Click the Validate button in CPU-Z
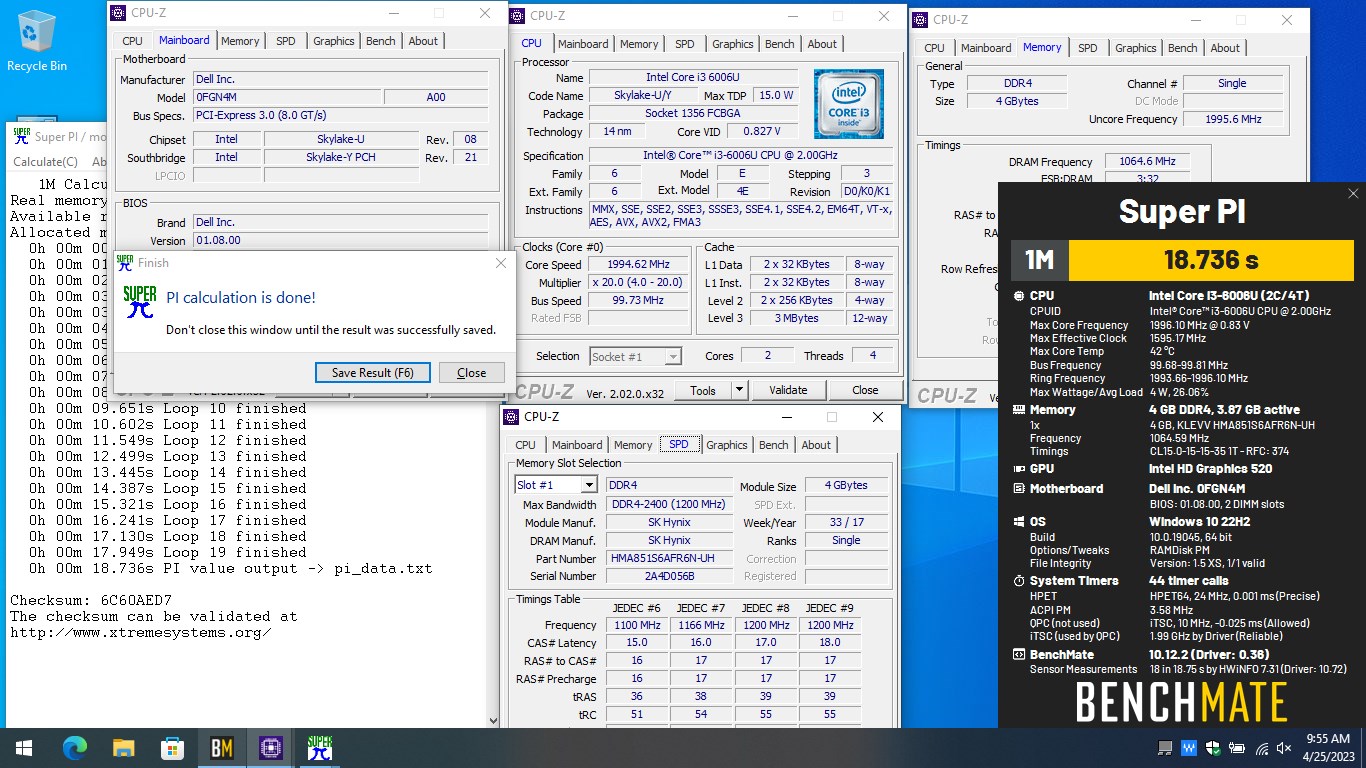 [788, 390]
